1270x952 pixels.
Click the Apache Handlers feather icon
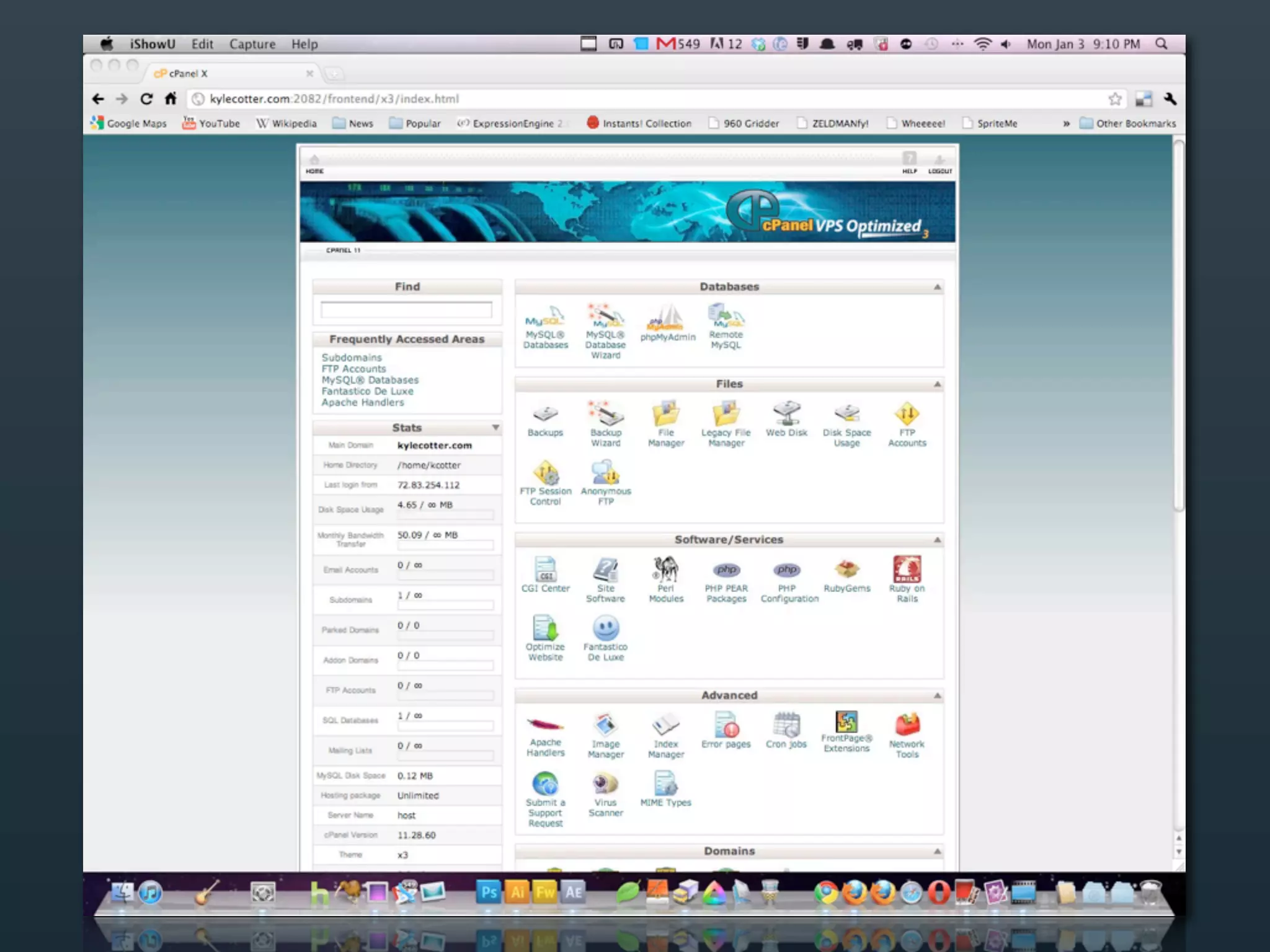click(545, 725)
